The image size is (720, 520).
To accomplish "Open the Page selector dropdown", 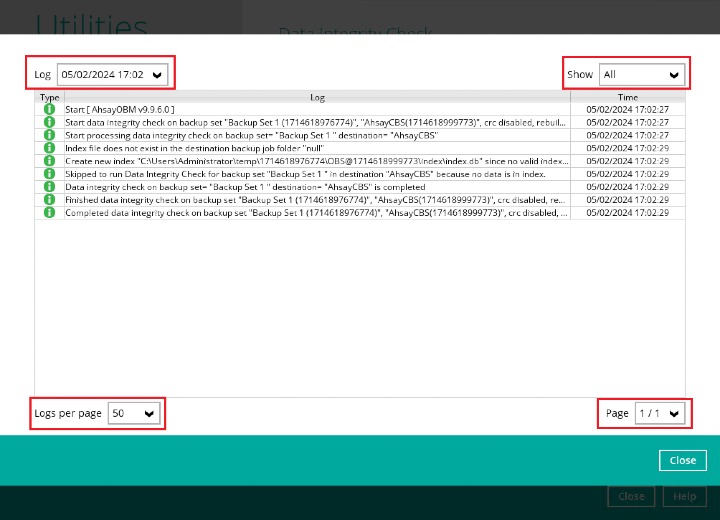I will pyautogui.click(x=659, y=413).
